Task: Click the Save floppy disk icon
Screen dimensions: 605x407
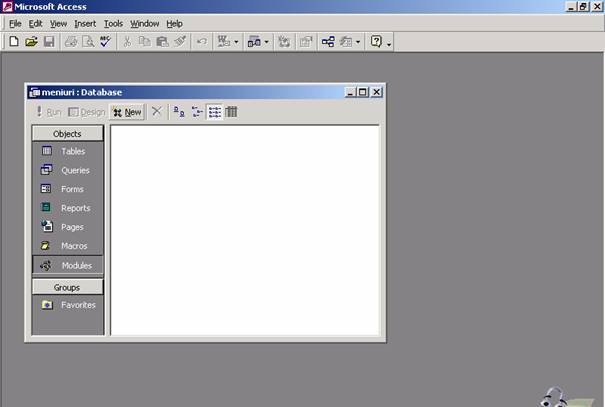Action: coord(48,42)
